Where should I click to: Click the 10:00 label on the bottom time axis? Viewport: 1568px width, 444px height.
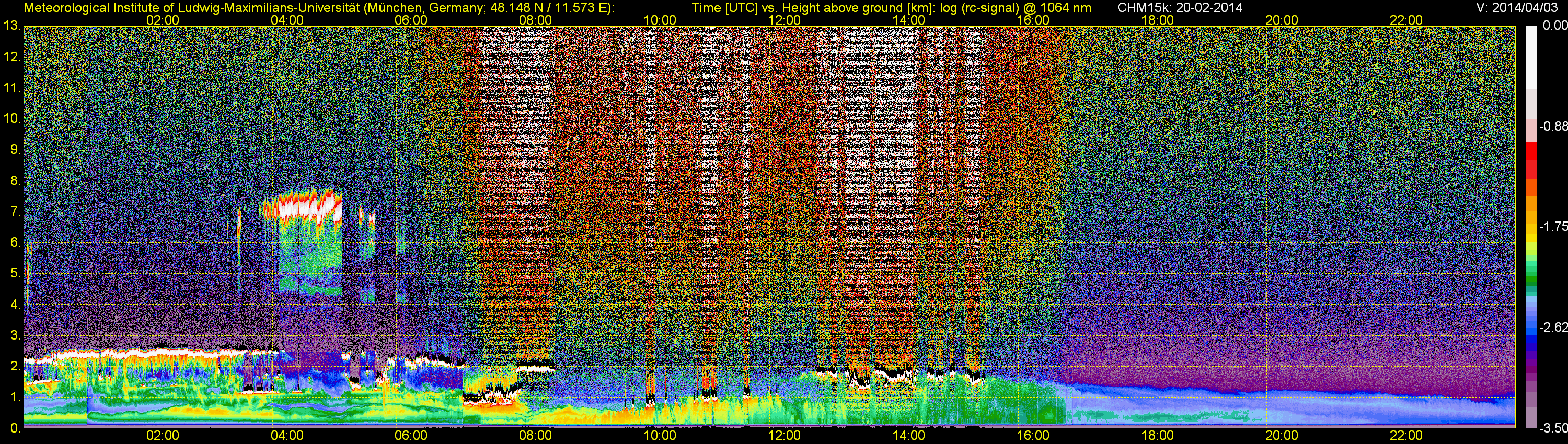[x=660, y=436]
